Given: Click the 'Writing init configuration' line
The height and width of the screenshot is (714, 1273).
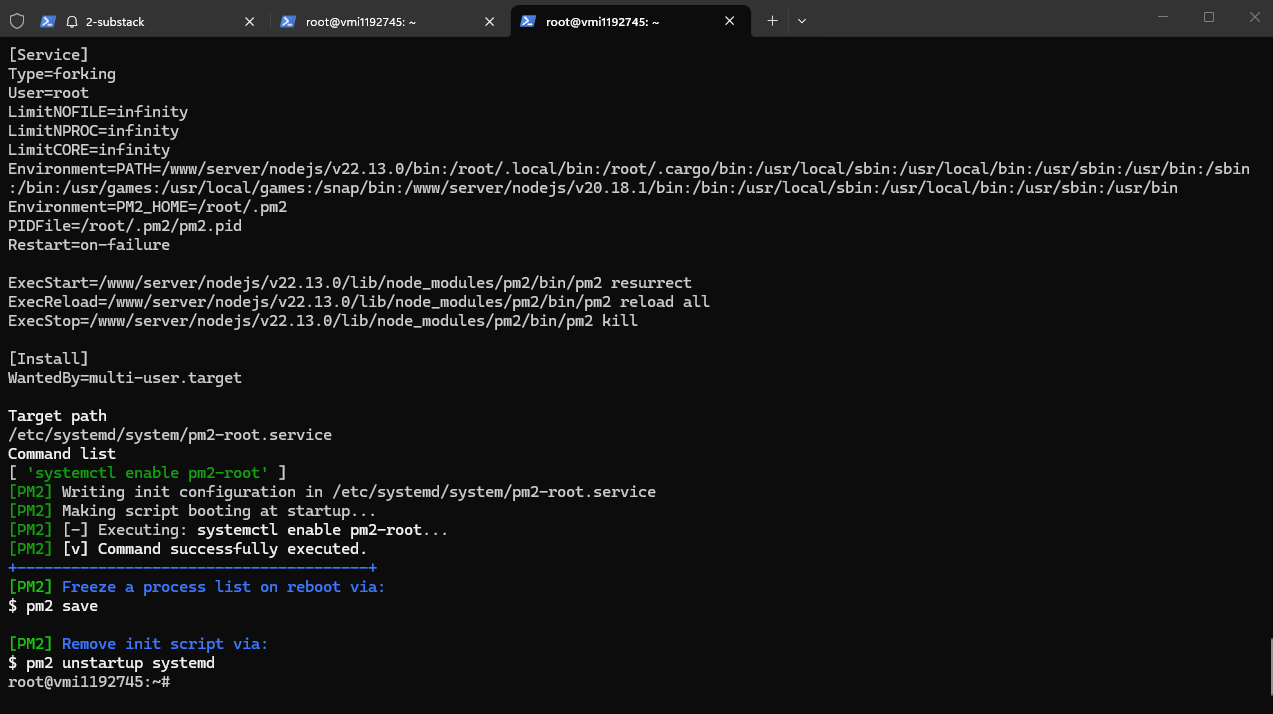Looking at the screenshot, I should tap(332, 492).
